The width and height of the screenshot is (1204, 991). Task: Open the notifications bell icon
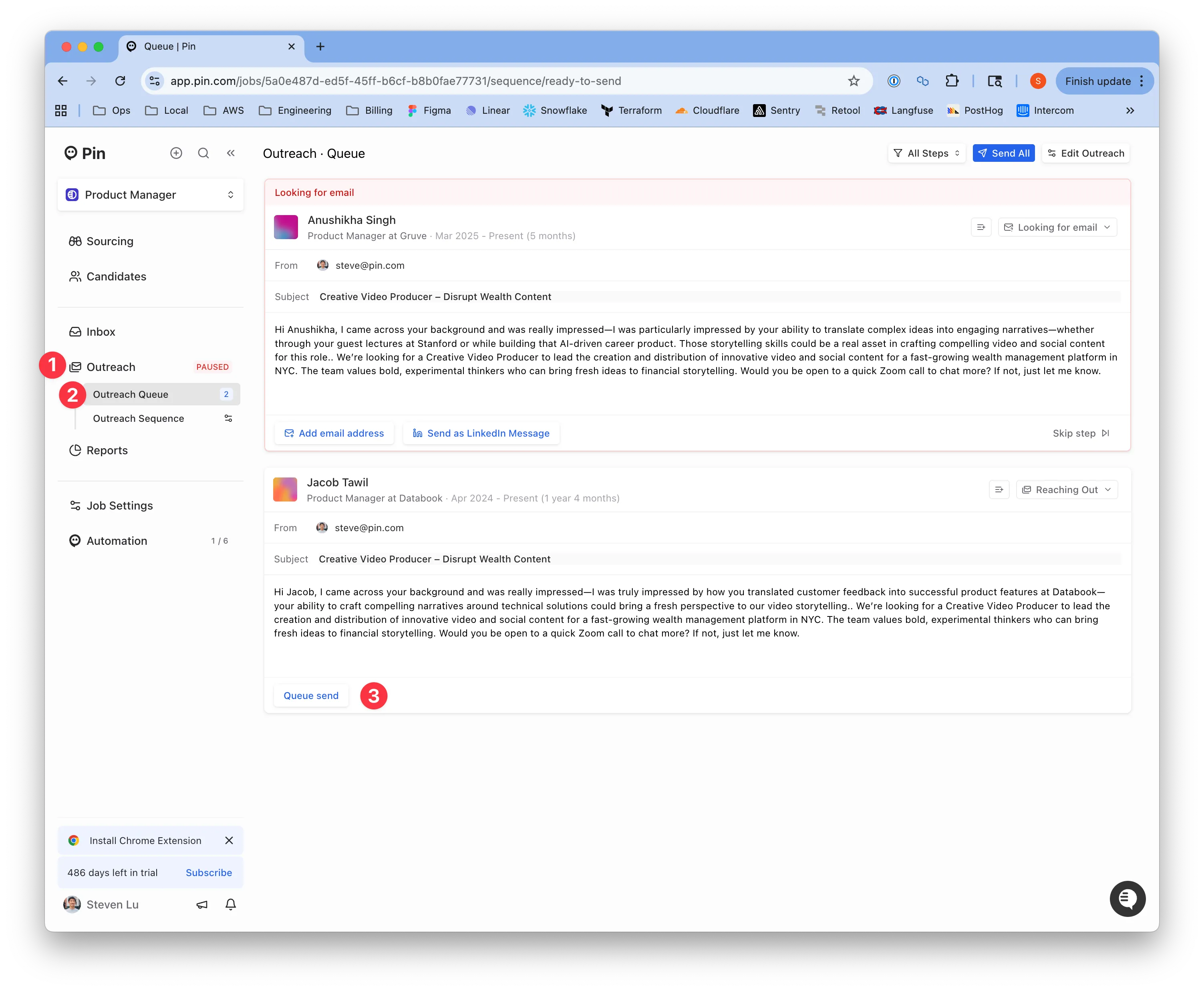point(231,904)
